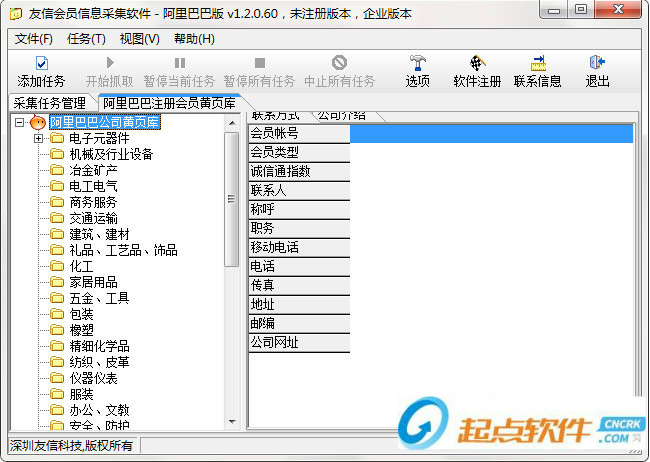Close the application window
This screenshot has width=650, height=462.
click(x=618, y=10)
